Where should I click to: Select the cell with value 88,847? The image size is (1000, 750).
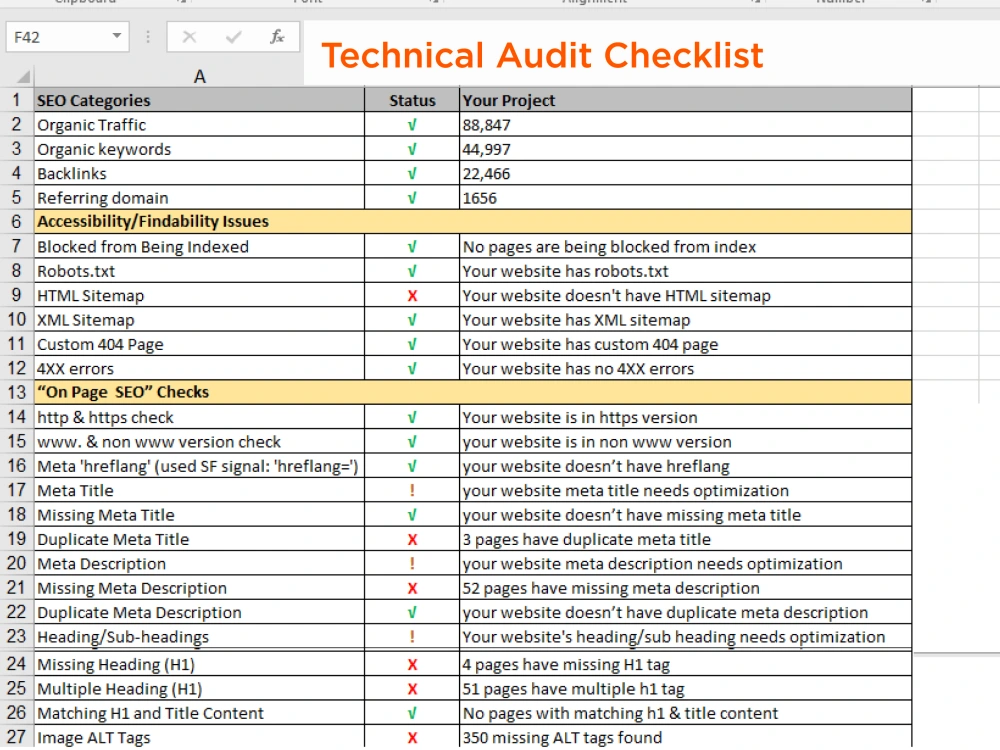(686, 124)
